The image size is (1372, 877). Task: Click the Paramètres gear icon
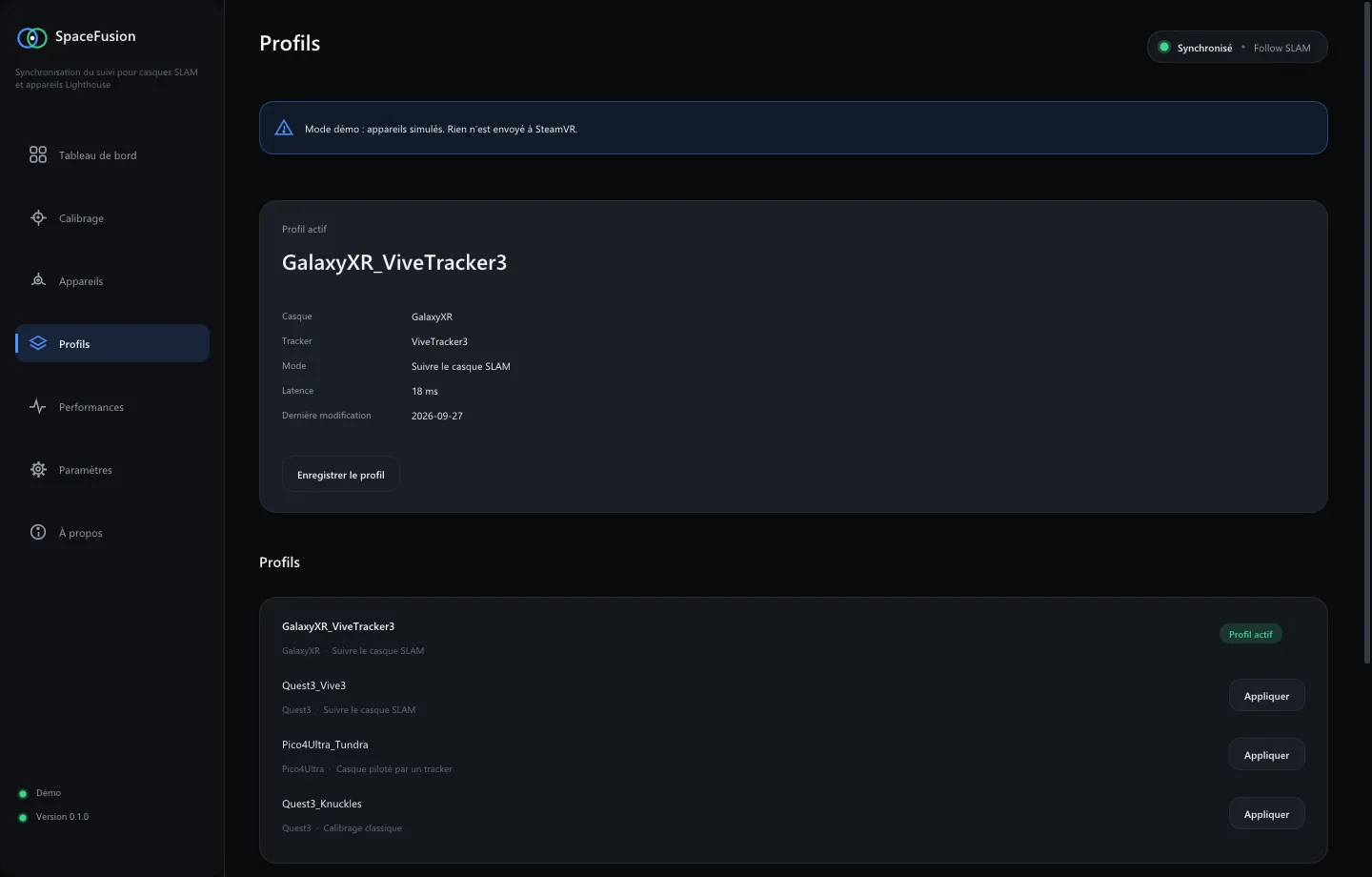coord(38,469)
